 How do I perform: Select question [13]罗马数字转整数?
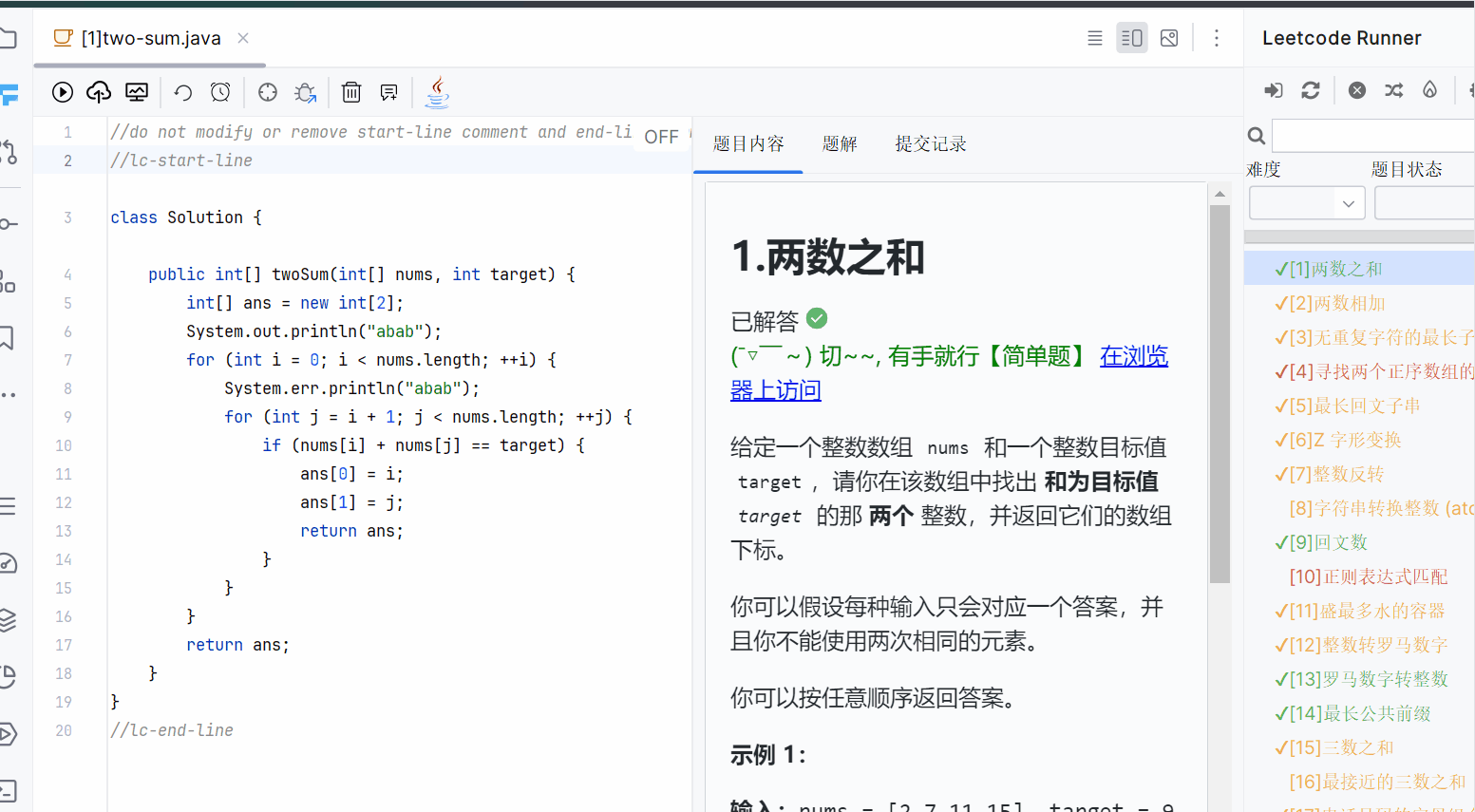(x=1359, y=679)
